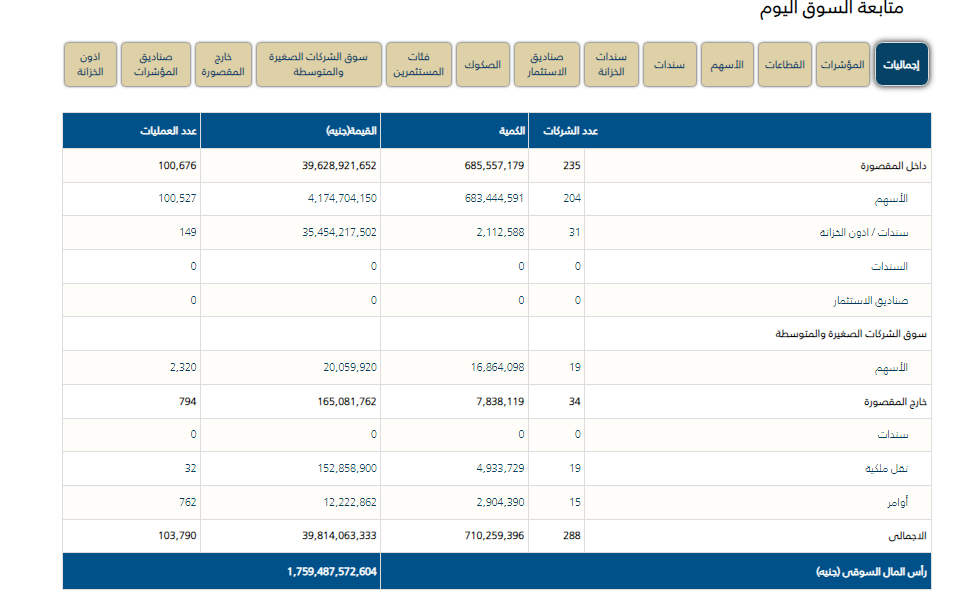Switch to خارج المقصورة tab button
The height and width of the screenshot is (608, 960).
[x=222, y=65]
